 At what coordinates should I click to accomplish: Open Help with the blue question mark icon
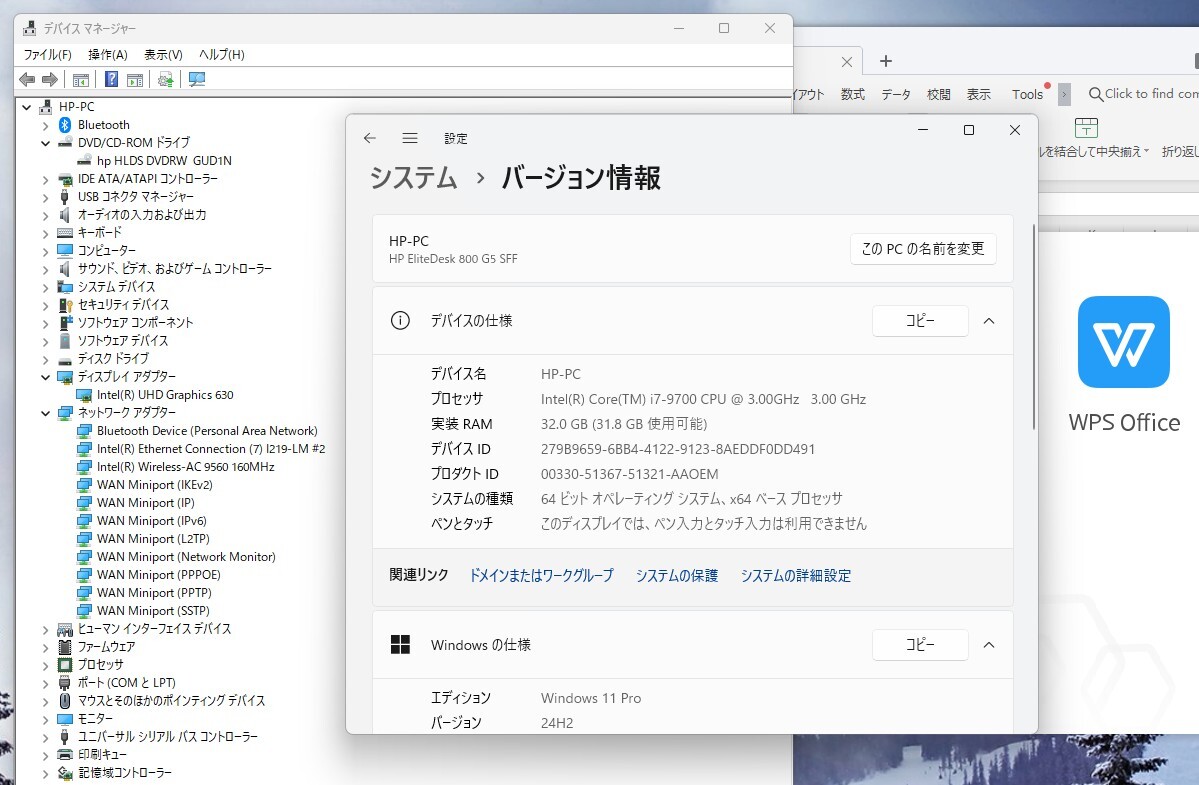pos(111,79)
